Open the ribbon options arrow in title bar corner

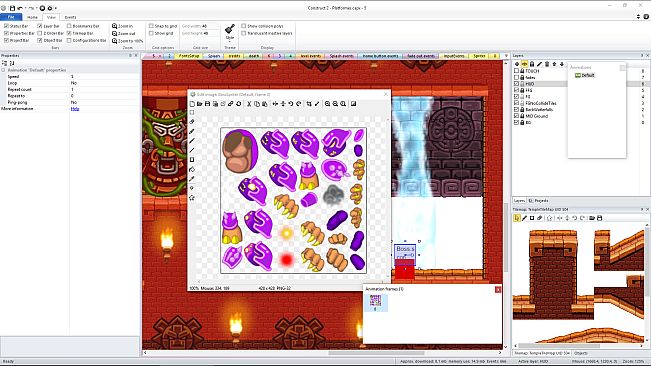click(x=639, y=17)
